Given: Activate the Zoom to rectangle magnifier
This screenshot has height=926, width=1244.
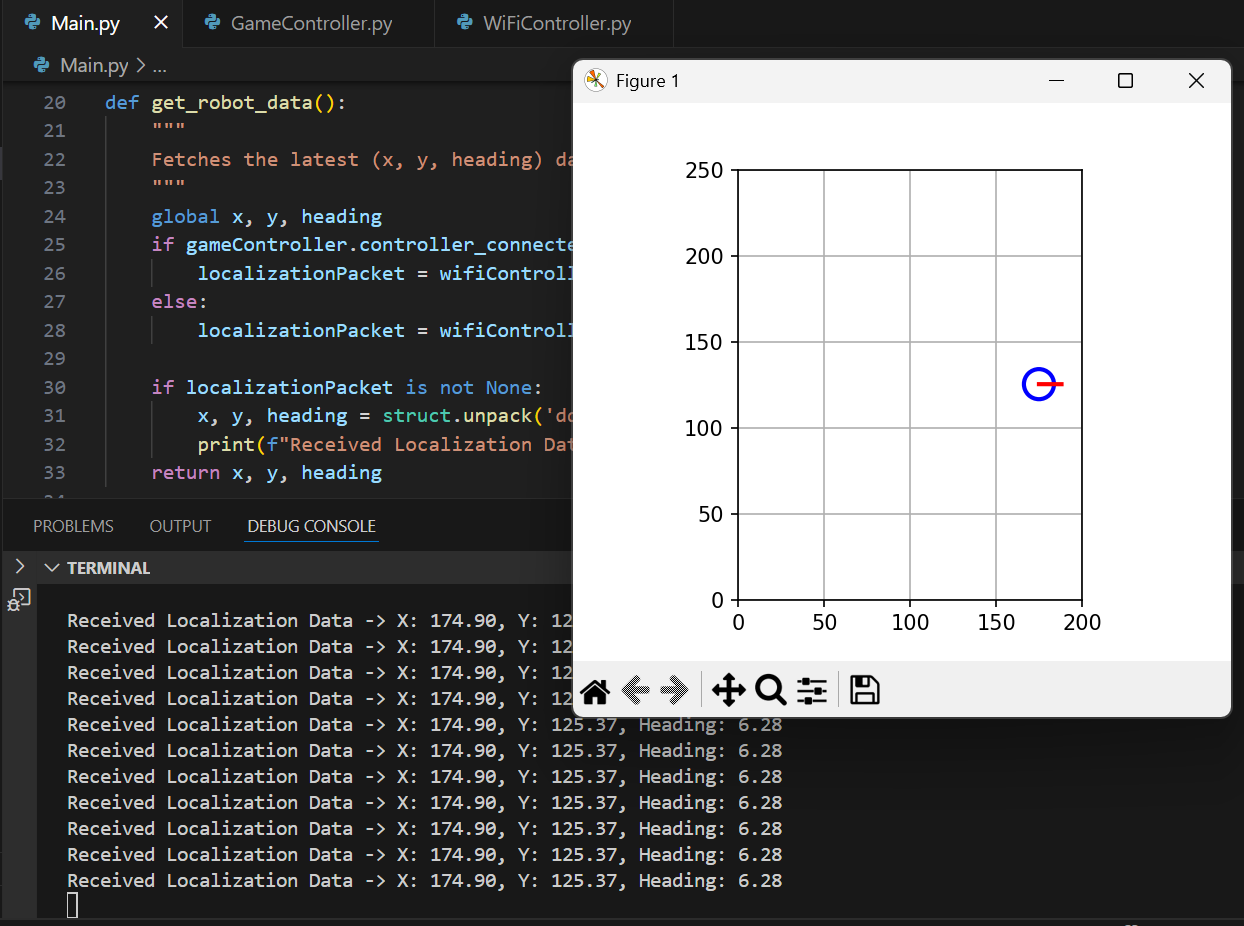Looking at the screenshot, I should tap(770, 690).
